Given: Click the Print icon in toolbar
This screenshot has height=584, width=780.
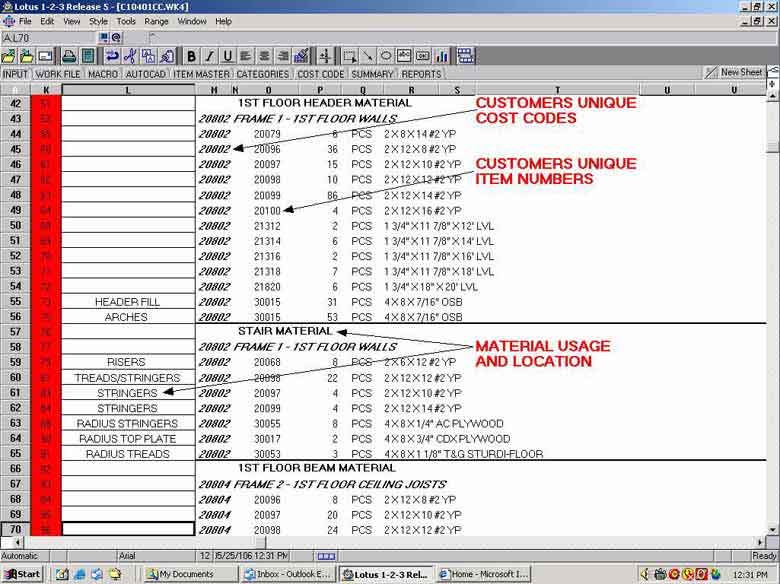Looking at the screenshot, I should 69,56.
